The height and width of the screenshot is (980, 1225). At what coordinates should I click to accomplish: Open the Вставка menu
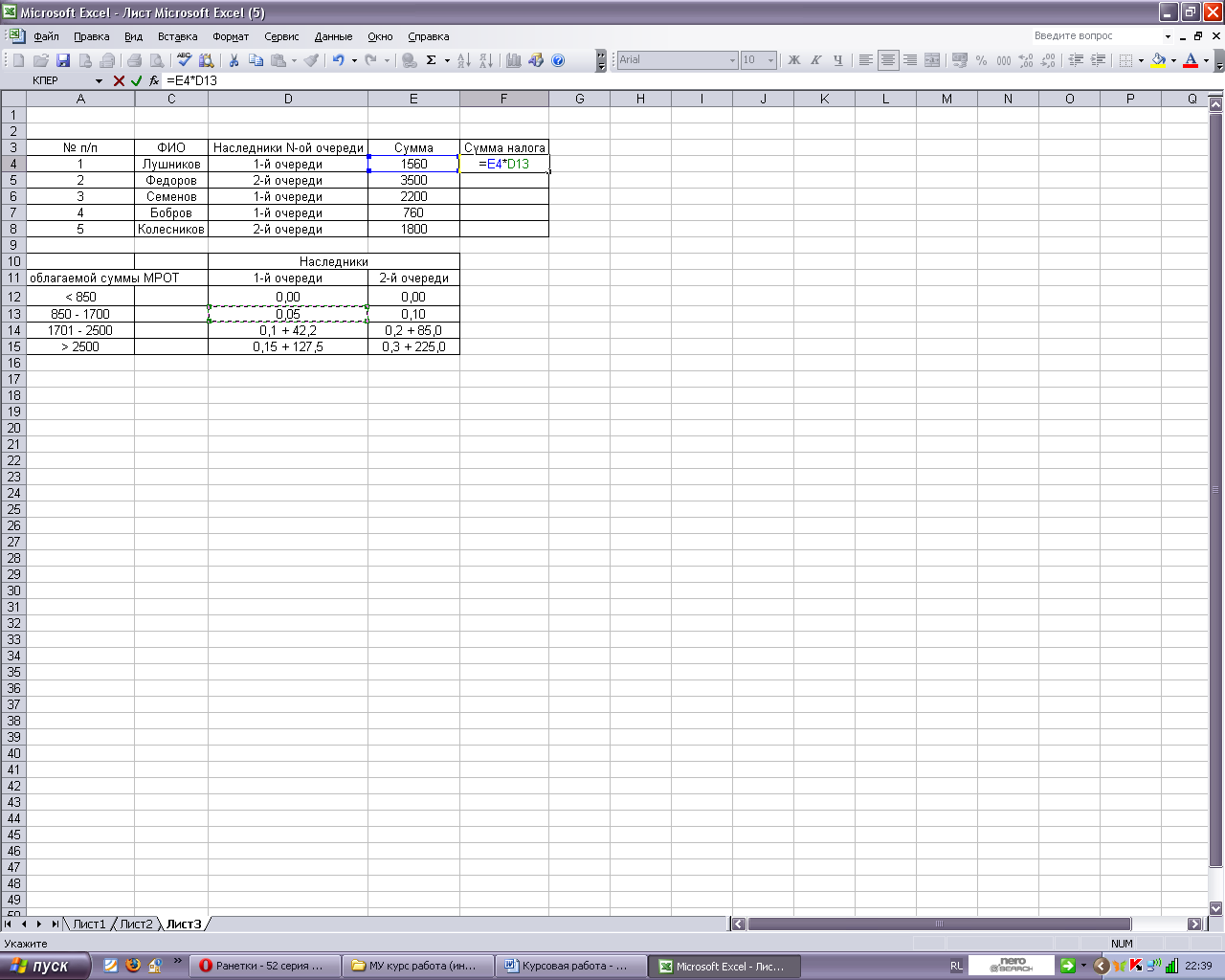coord(177,36)
